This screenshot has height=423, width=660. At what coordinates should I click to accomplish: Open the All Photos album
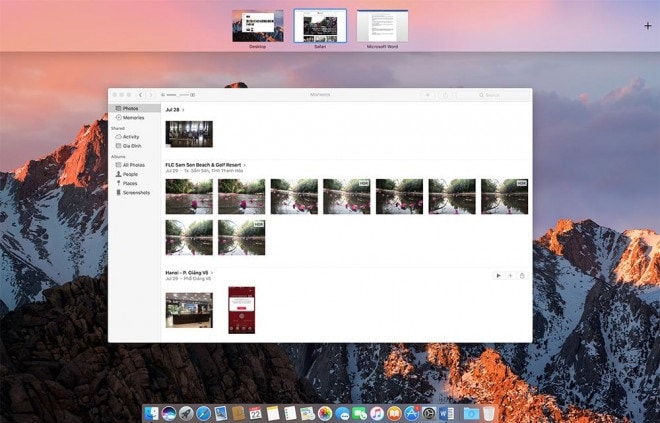pyautogui.click(x=134, y=165)
